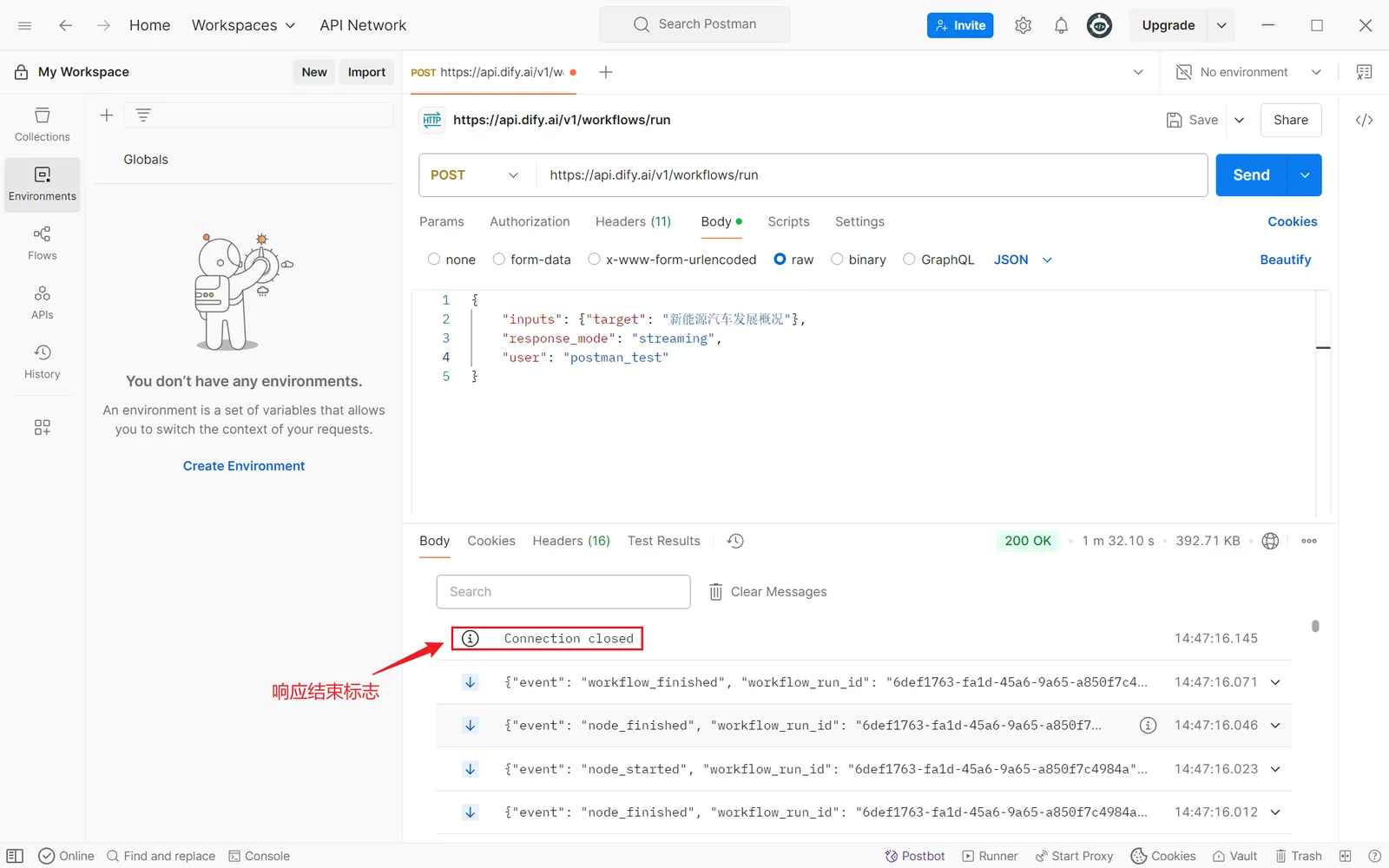Image resolution: width=1389 pixels, height=868 pixels.
Task: Open Flows in the sidebar
Action: (43, 243)
